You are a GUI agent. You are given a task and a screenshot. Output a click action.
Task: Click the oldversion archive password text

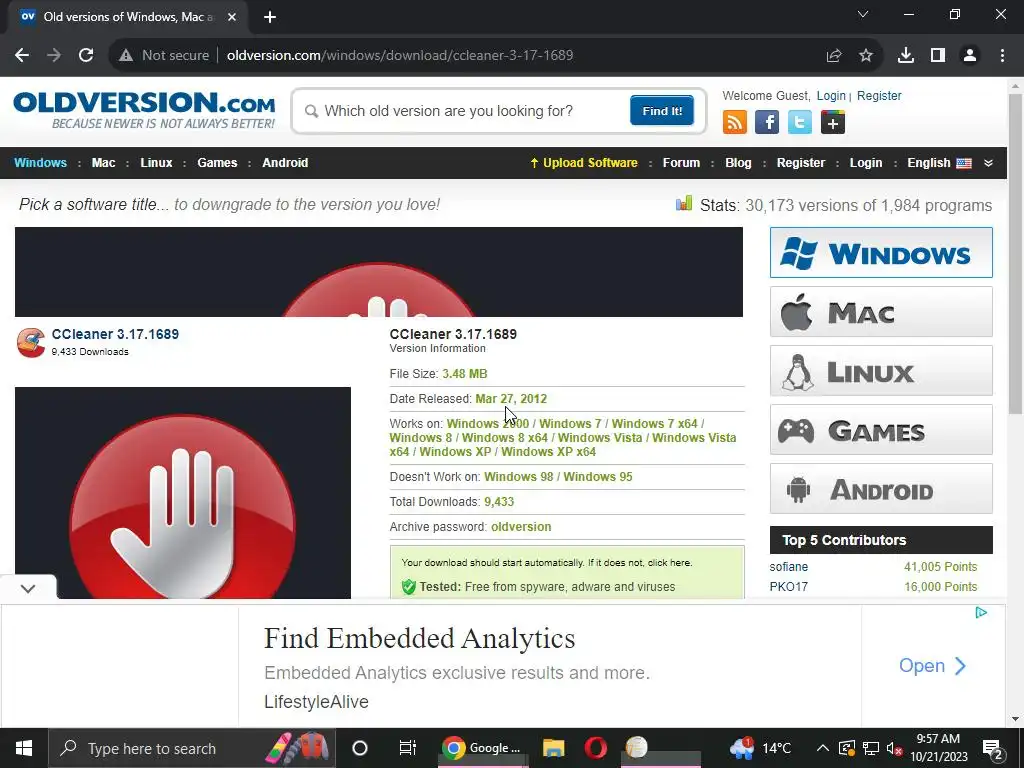pos(521,527)
